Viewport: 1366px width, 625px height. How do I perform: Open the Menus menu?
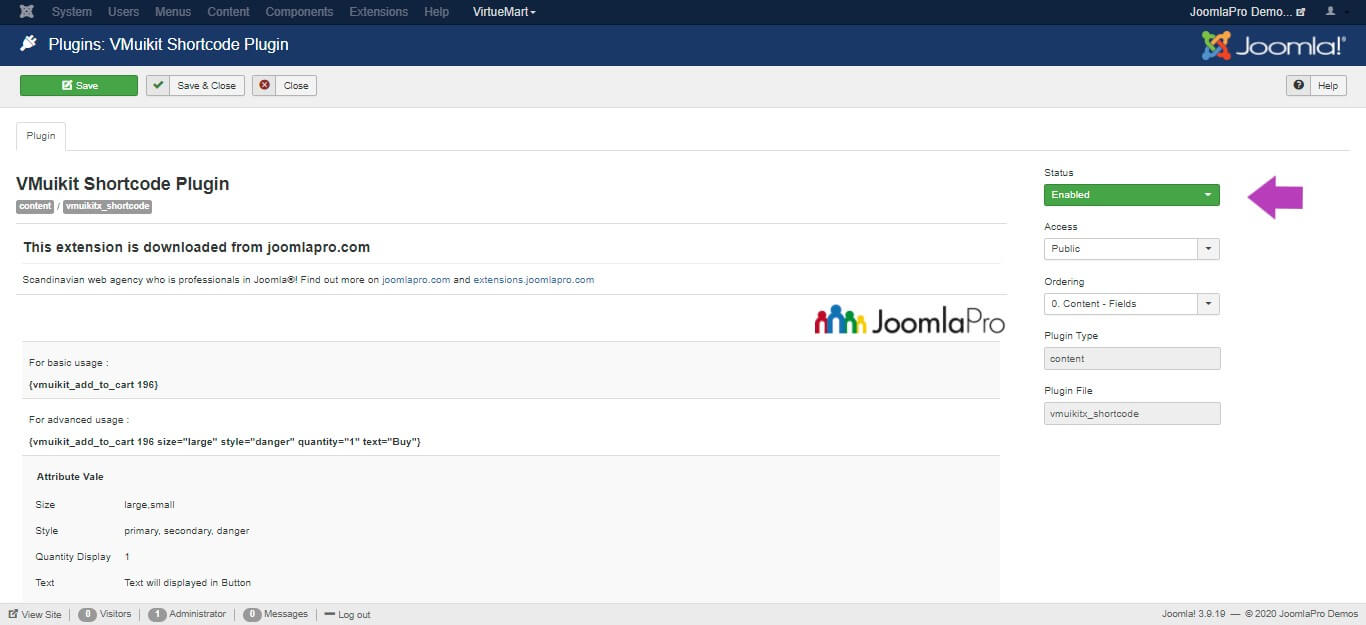[x=173, y=12]
